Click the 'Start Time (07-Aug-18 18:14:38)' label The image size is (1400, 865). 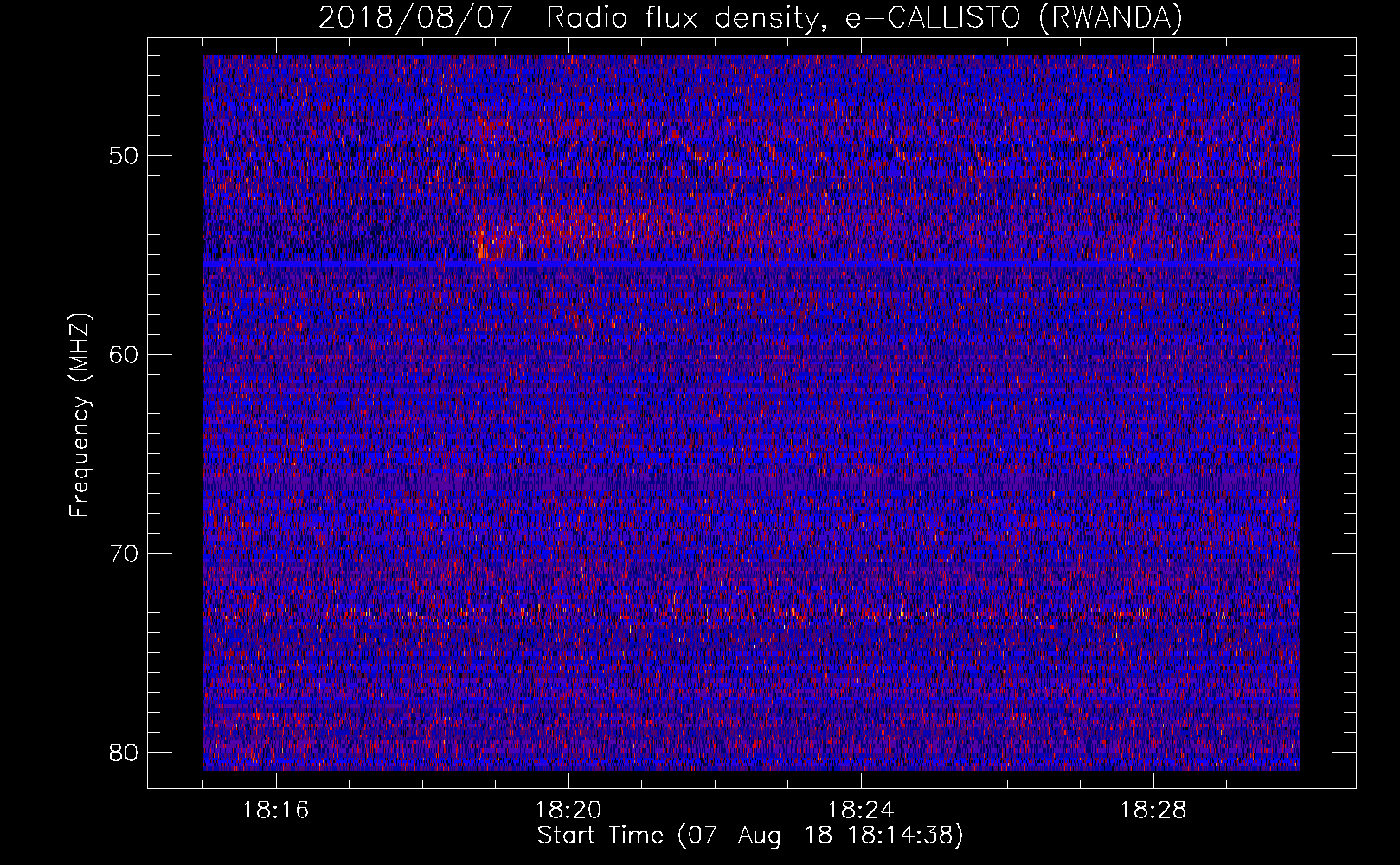[750, 836]
